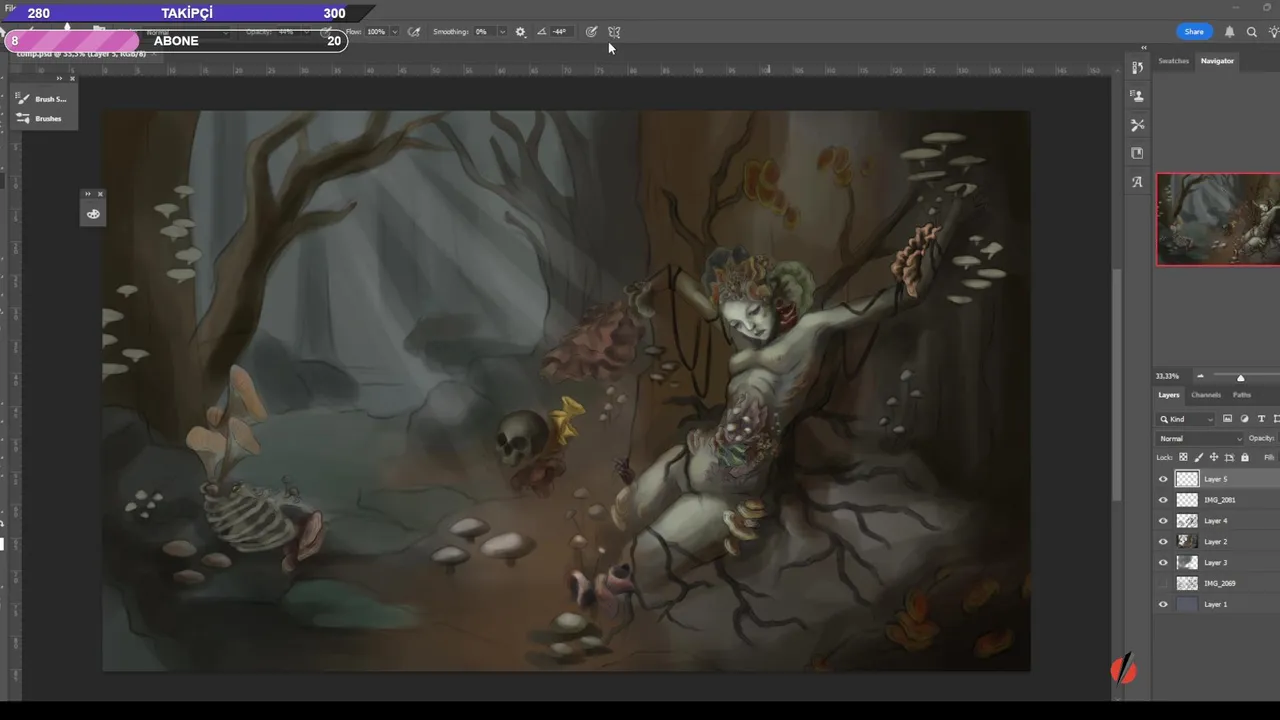This screenshot has width=1280, height=720.
Task: Show the hidden IMG_2069 layer
Action: 1163,583
